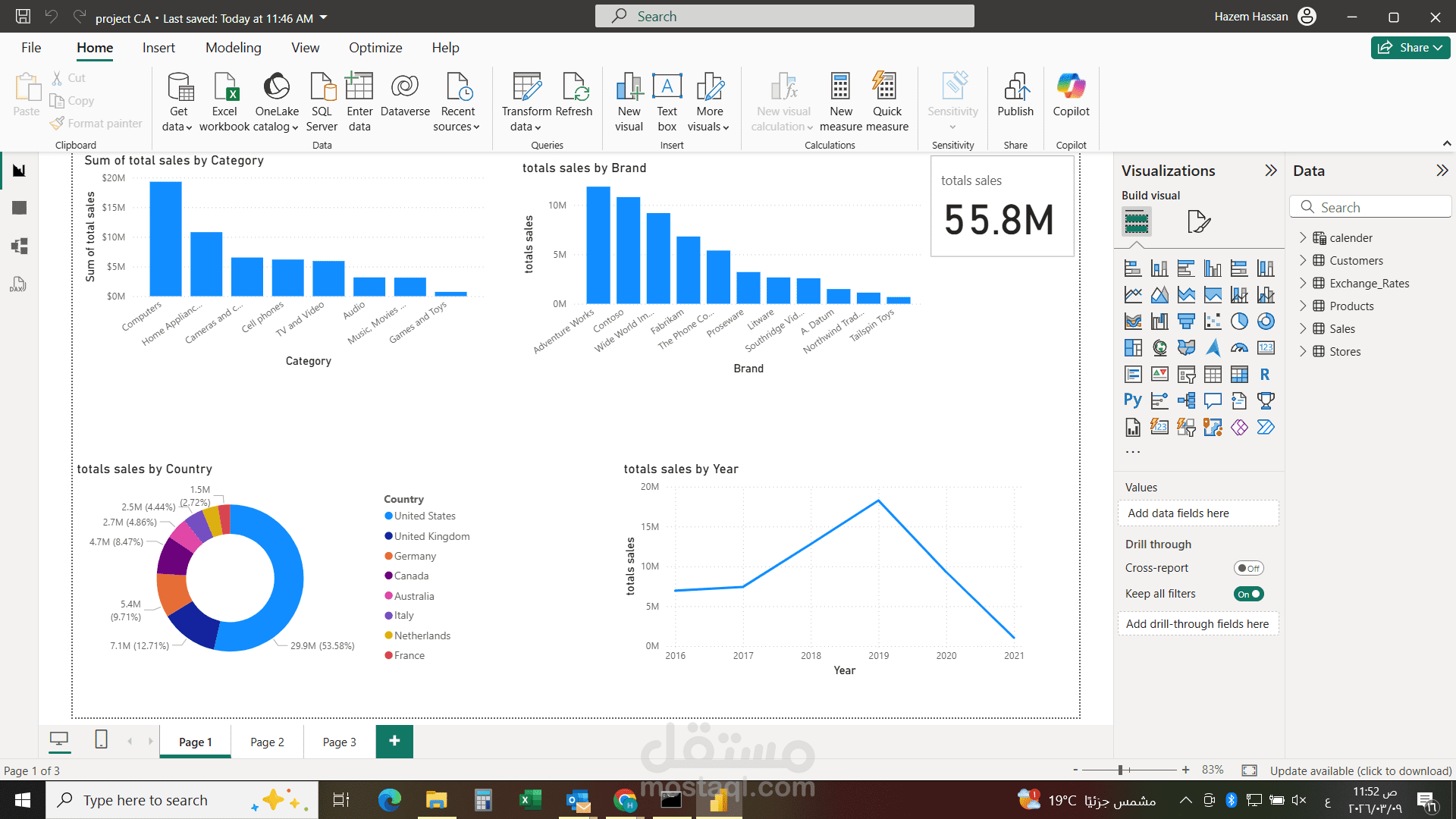Switch to mobile layout view
Screen dimensions: 1456x819
tap(101, 739)
